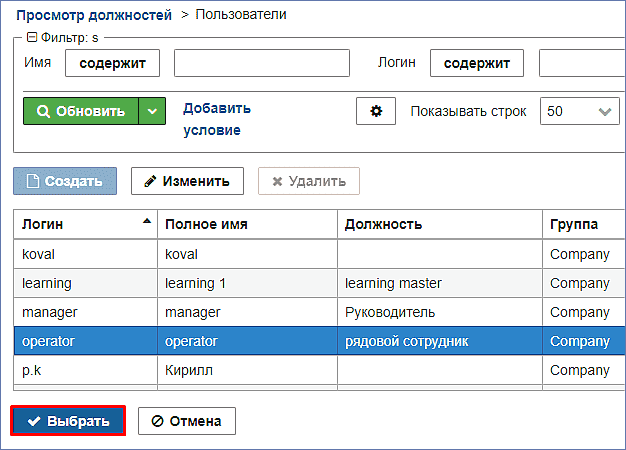The width and height of the screenshot is (626, 450).
Task: Click the Удалить button
Action: tap(309, 181)
